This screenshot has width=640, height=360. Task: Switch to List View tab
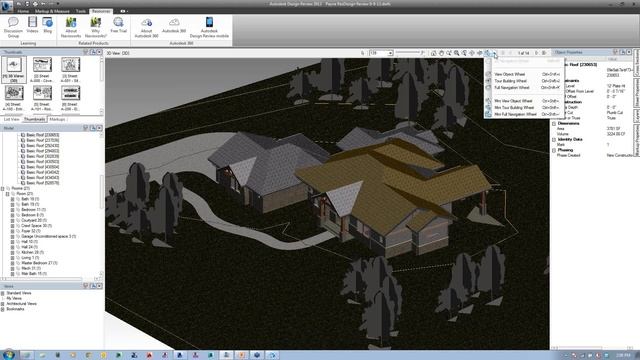[11, 119]
